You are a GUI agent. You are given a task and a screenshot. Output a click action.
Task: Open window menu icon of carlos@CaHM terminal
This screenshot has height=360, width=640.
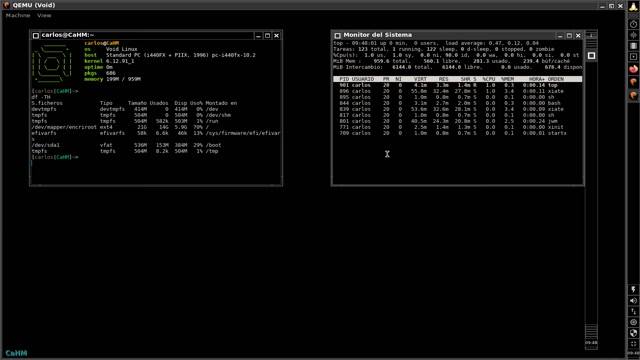coord(36,36)
